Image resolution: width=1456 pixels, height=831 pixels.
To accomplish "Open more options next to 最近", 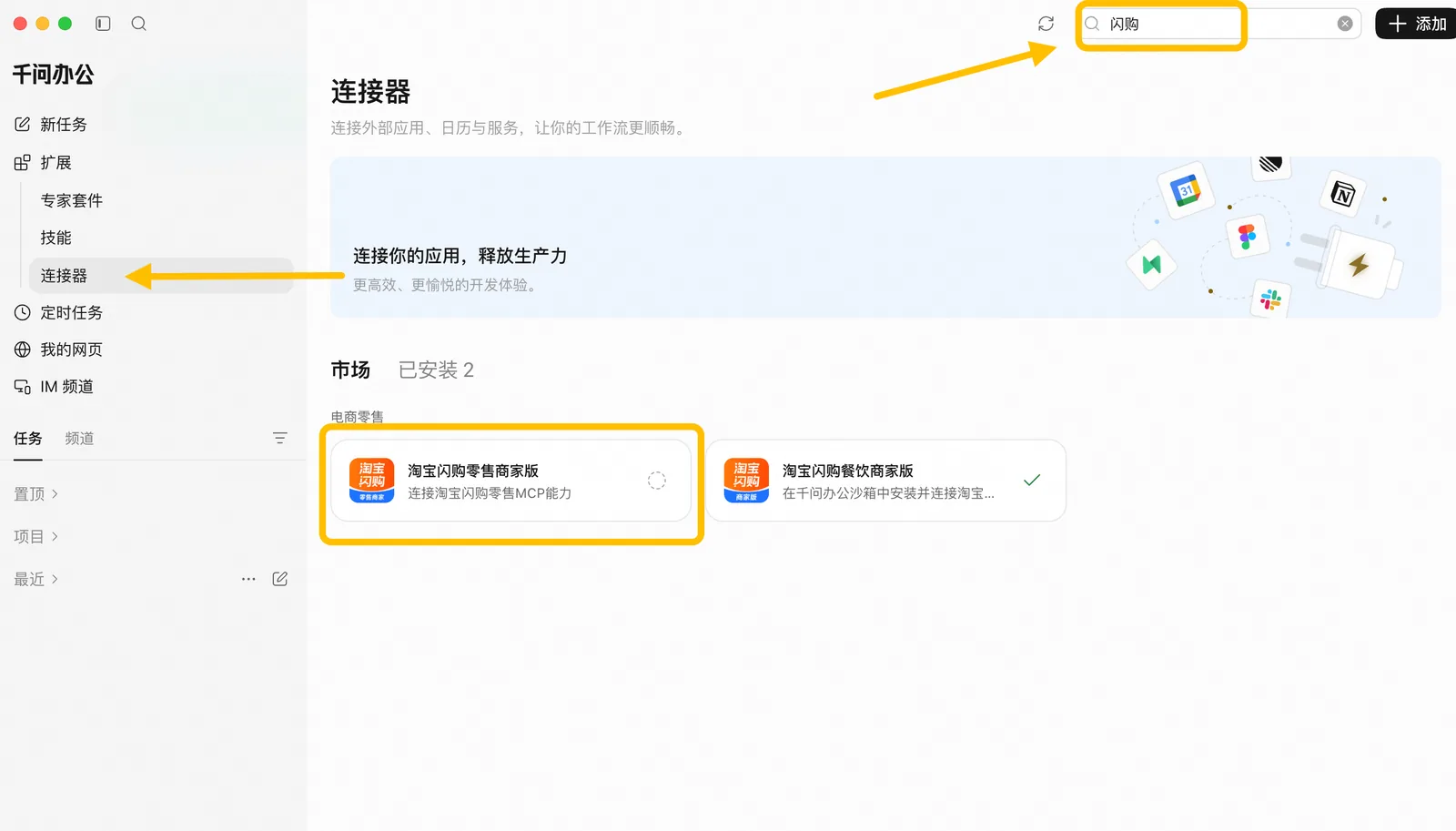I will coord(248,579).
